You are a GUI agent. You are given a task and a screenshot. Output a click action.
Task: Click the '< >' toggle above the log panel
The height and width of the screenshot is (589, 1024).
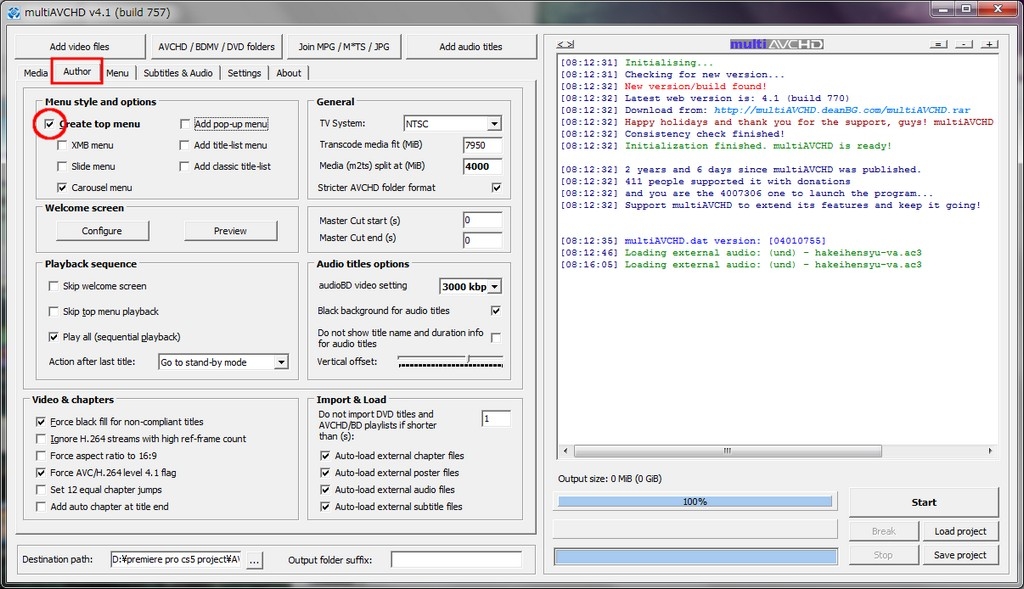[565, 45]
